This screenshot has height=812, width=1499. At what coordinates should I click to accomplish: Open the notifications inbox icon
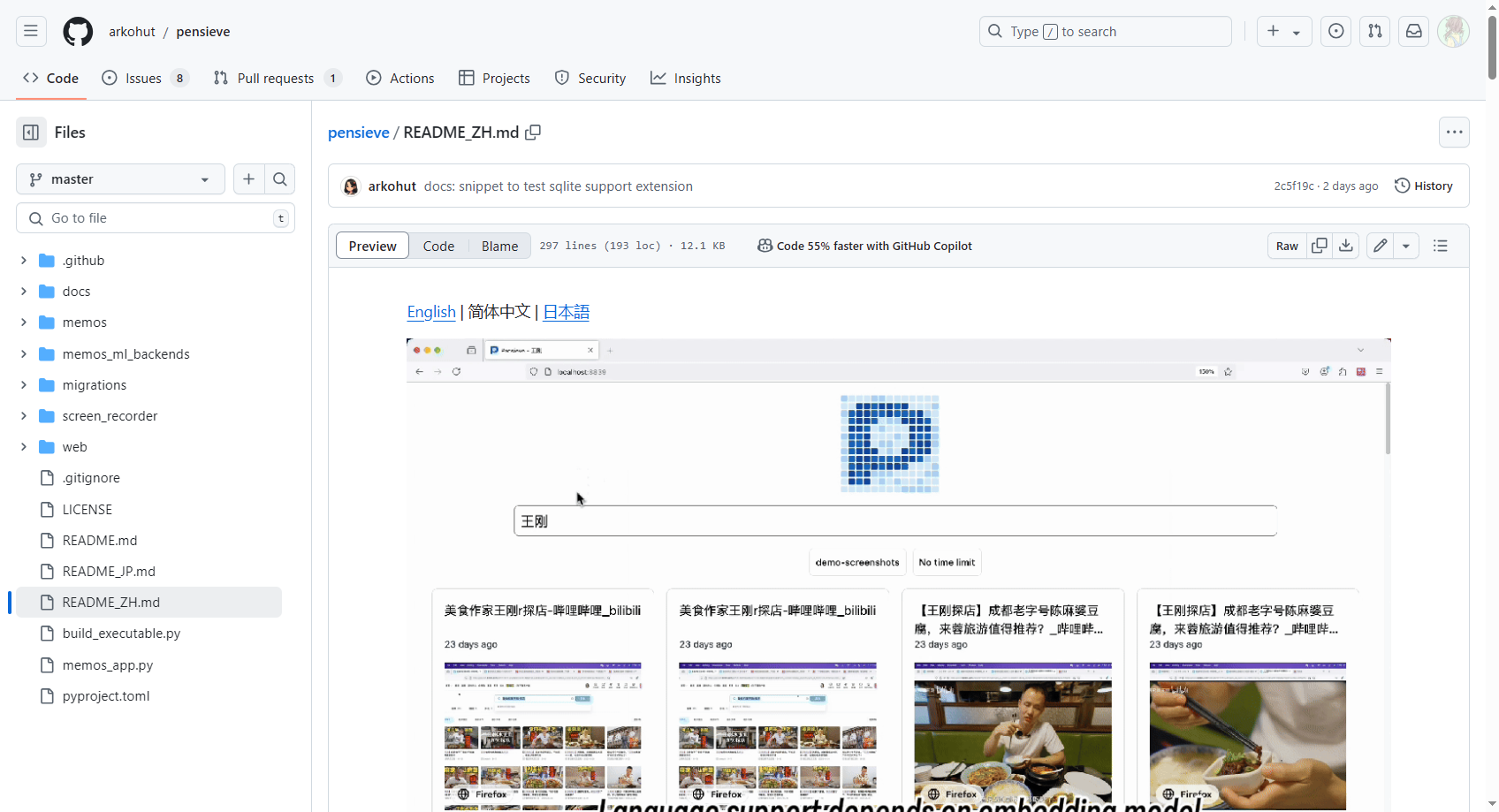[x=1413, y=31]
